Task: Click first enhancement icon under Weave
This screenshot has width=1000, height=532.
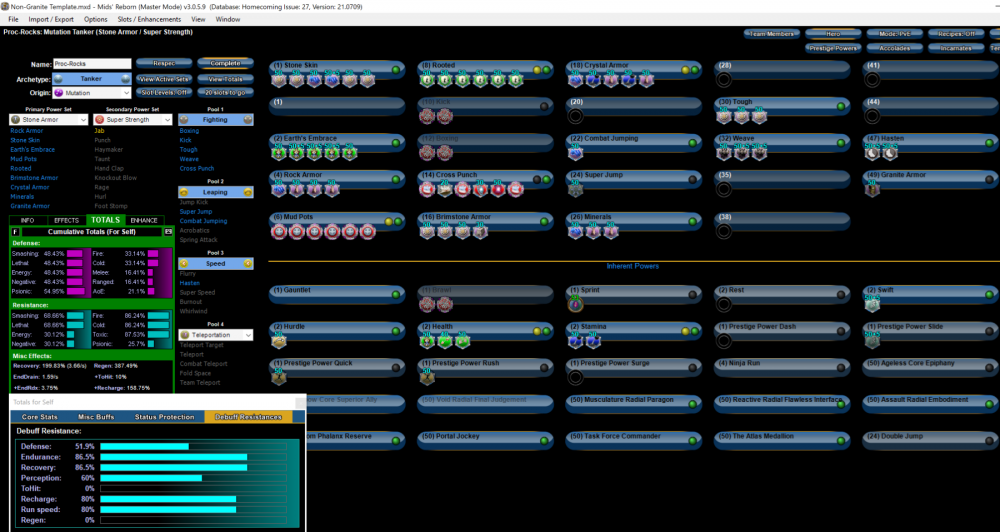Action: [723, 152]
